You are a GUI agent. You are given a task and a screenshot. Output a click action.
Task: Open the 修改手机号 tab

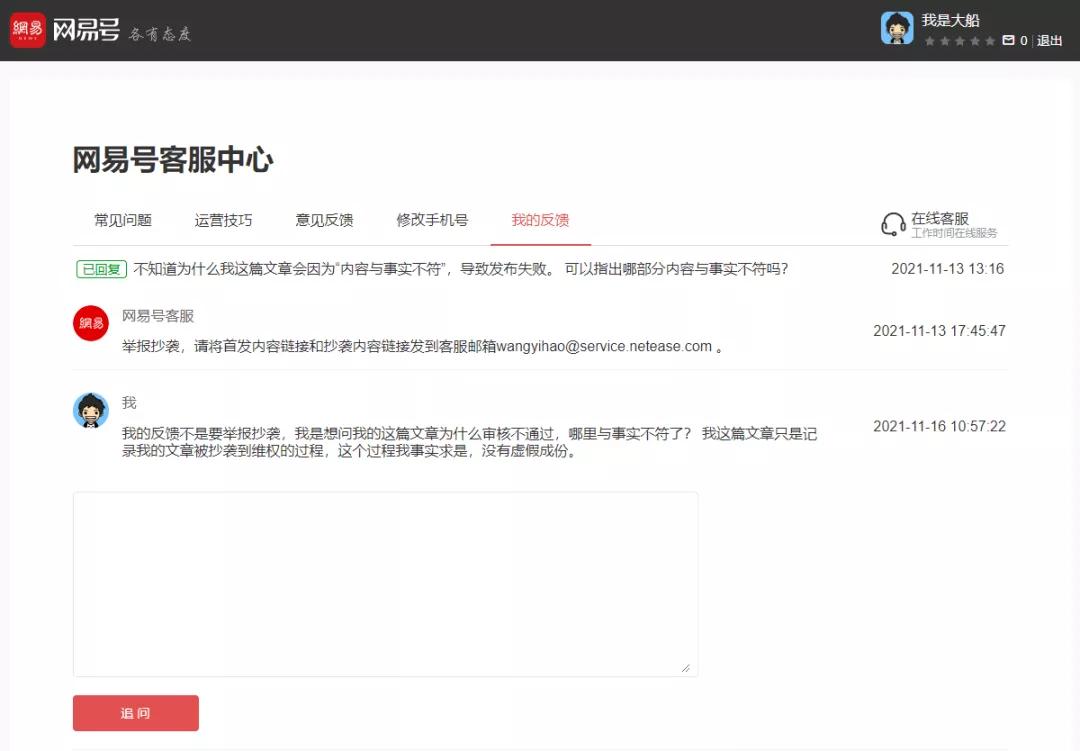tap(433, 220)
